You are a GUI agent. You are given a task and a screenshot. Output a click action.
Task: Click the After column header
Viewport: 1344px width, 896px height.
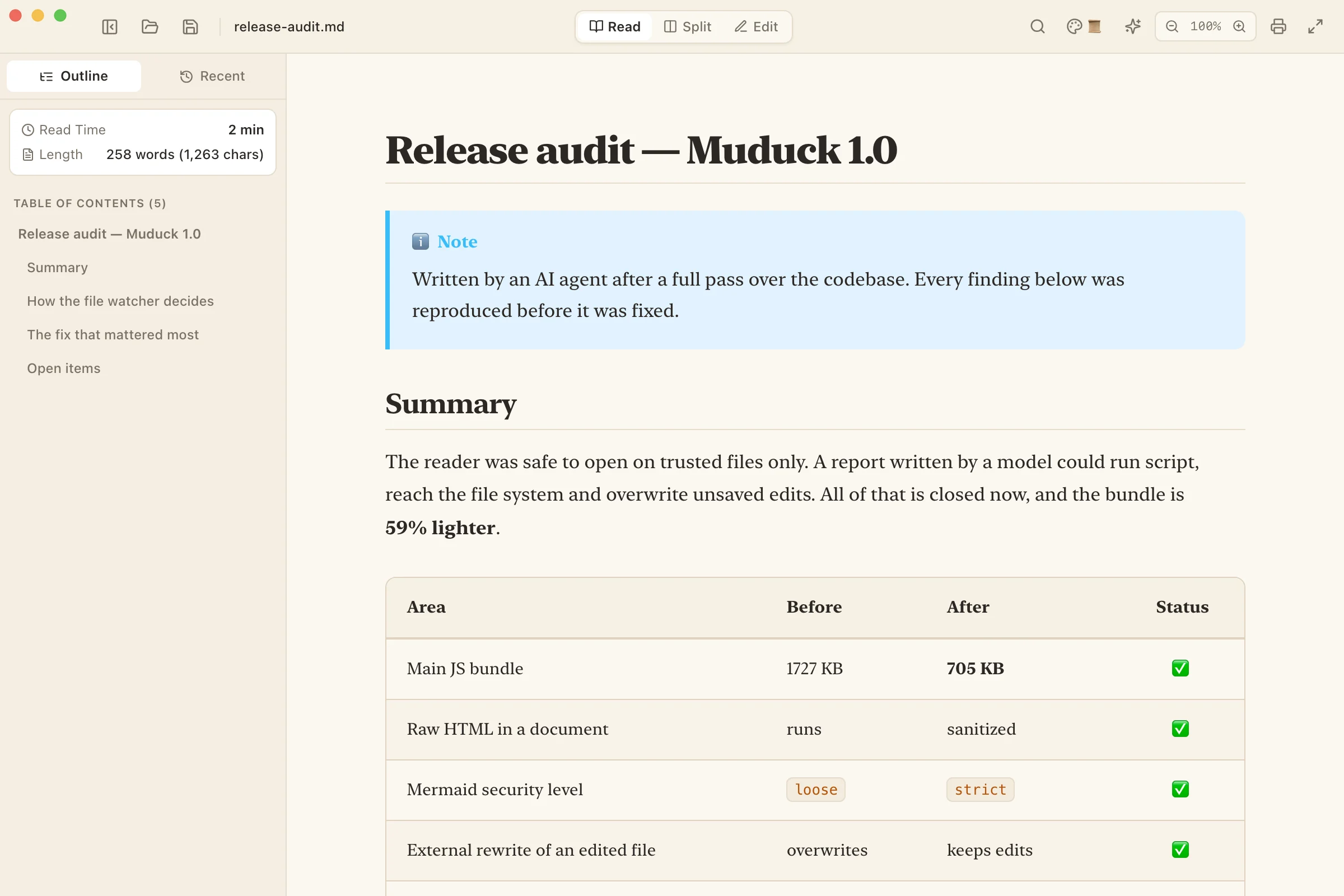[968, 607]
